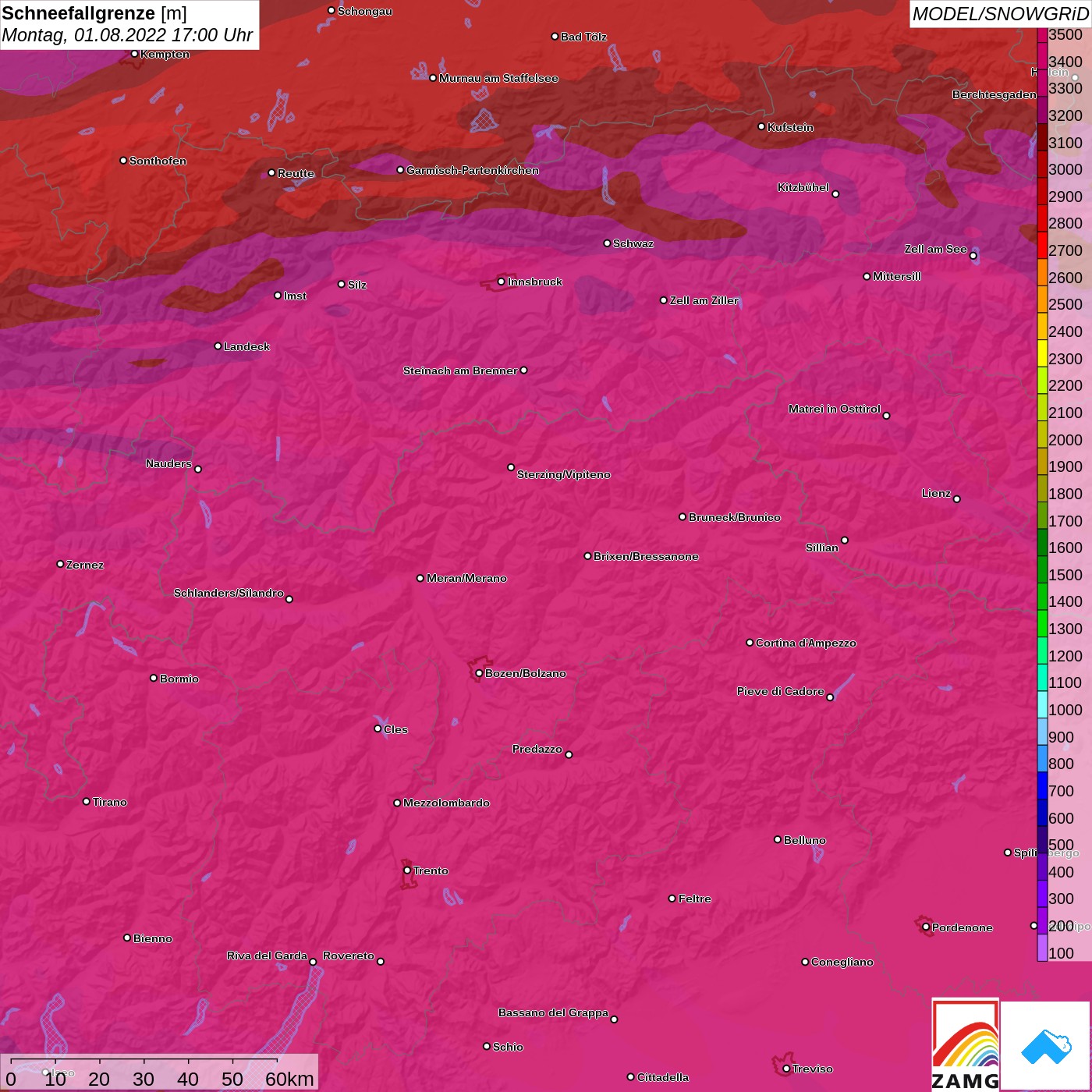This screenshot has width=1092, height=1092.
Task: Click the Mezzolombardo label
Action: point(446,803)
